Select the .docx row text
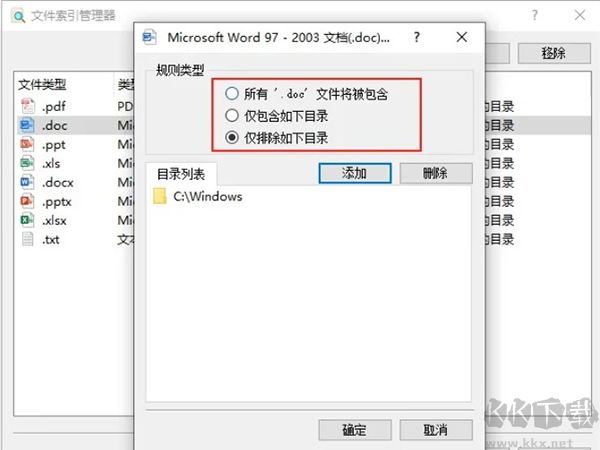Image resolution: width=600 pixels, height=450 pixels. coord(57,183)
